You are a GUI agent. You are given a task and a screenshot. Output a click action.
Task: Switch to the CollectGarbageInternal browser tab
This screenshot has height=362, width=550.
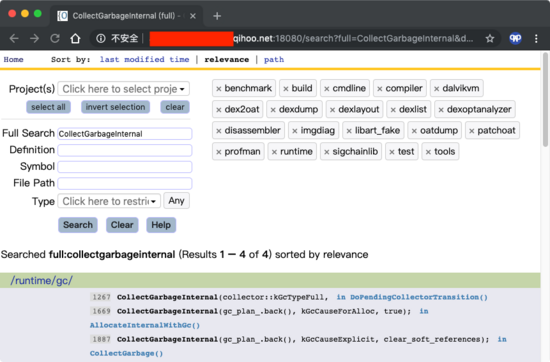pyautogui.click(x=126, y=16)
